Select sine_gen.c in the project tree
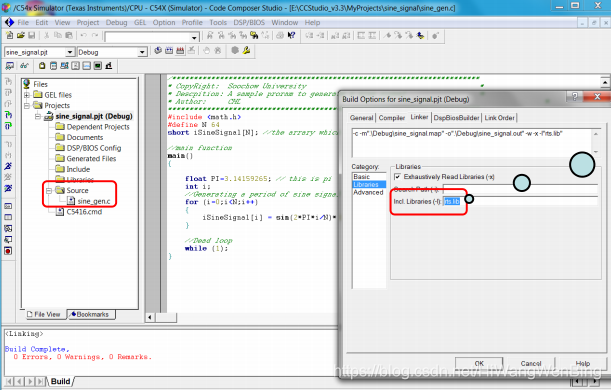611x390 pixels. [94, 201]
